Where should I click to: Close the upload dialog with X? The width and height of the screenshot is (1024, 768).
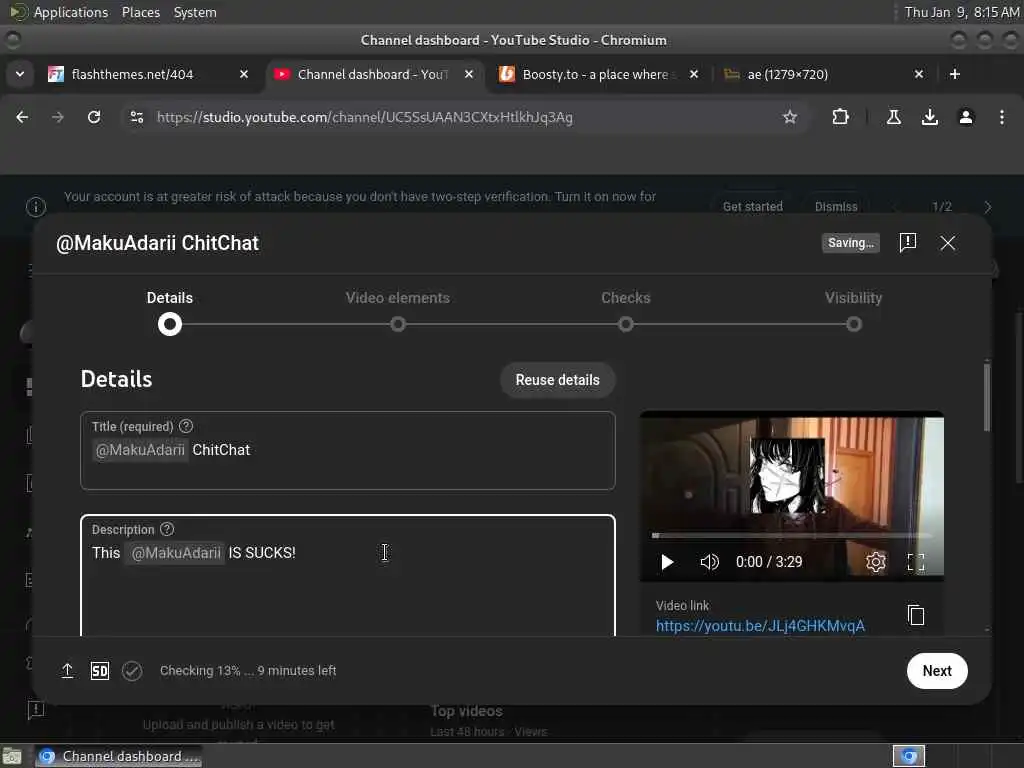point(948,243)
